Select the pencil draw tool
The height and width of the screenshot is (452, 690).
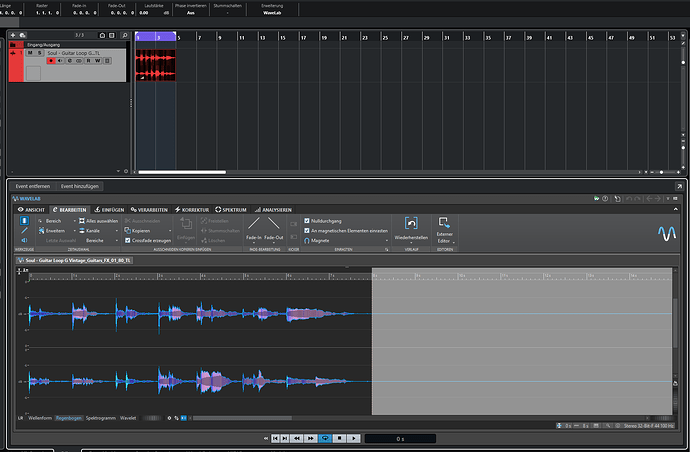(x=24, y=231)
